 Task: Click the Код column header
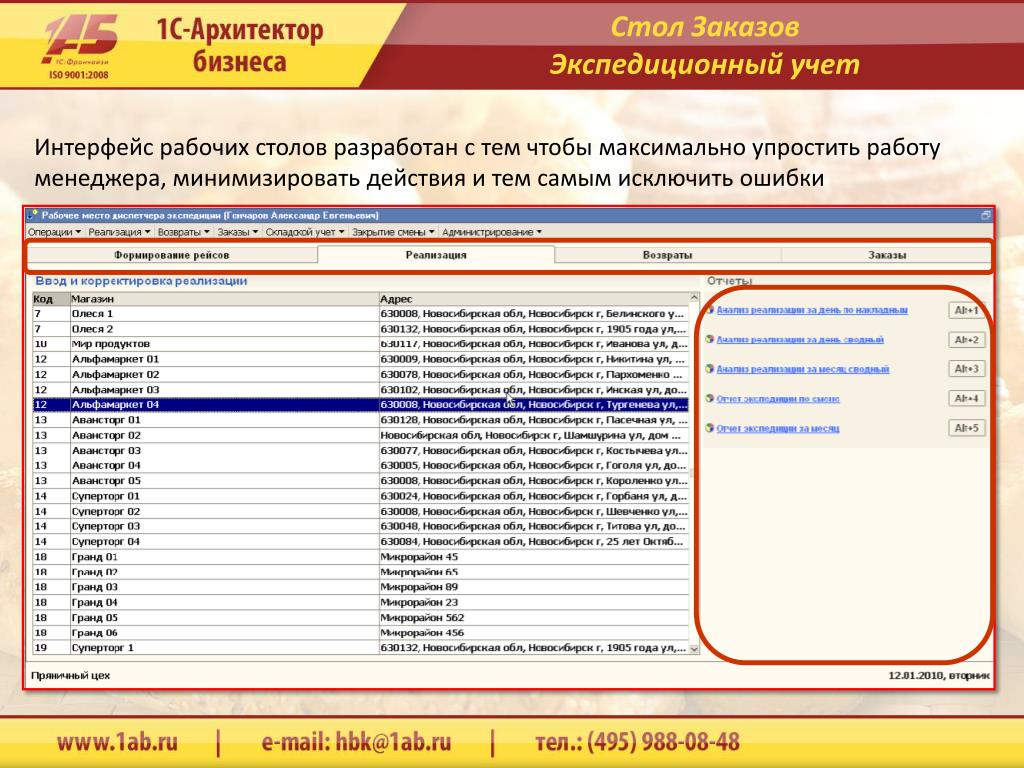click(51, 298)
